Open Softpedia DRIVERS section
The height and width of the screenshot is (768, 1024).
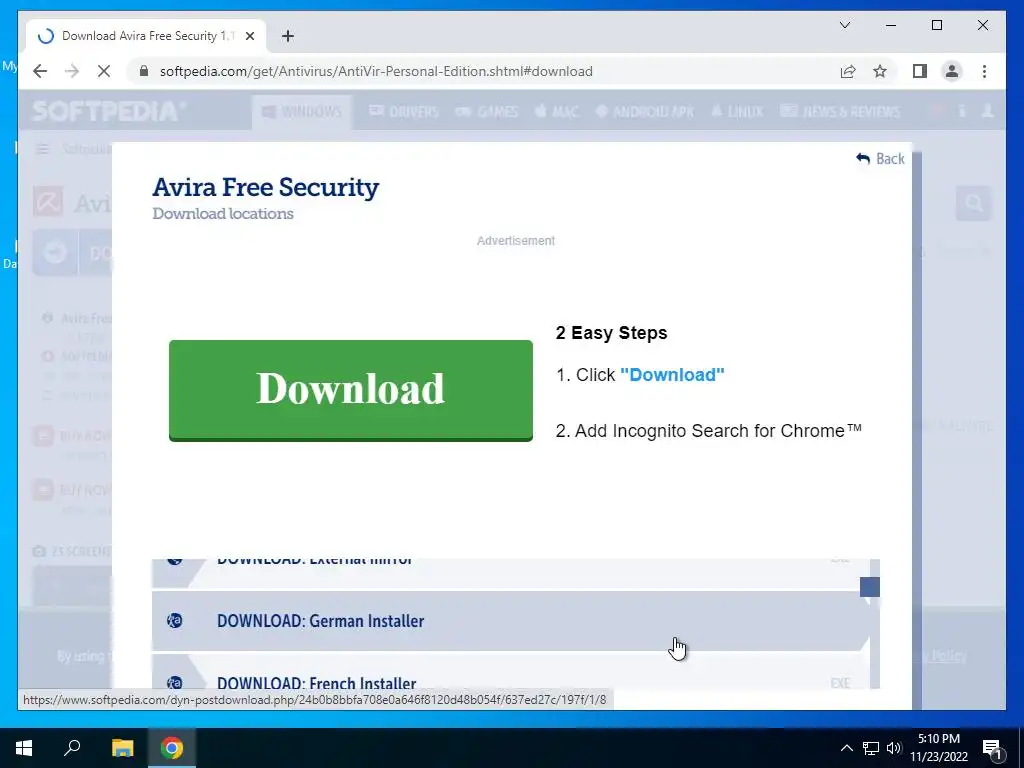tap(404, 112)
